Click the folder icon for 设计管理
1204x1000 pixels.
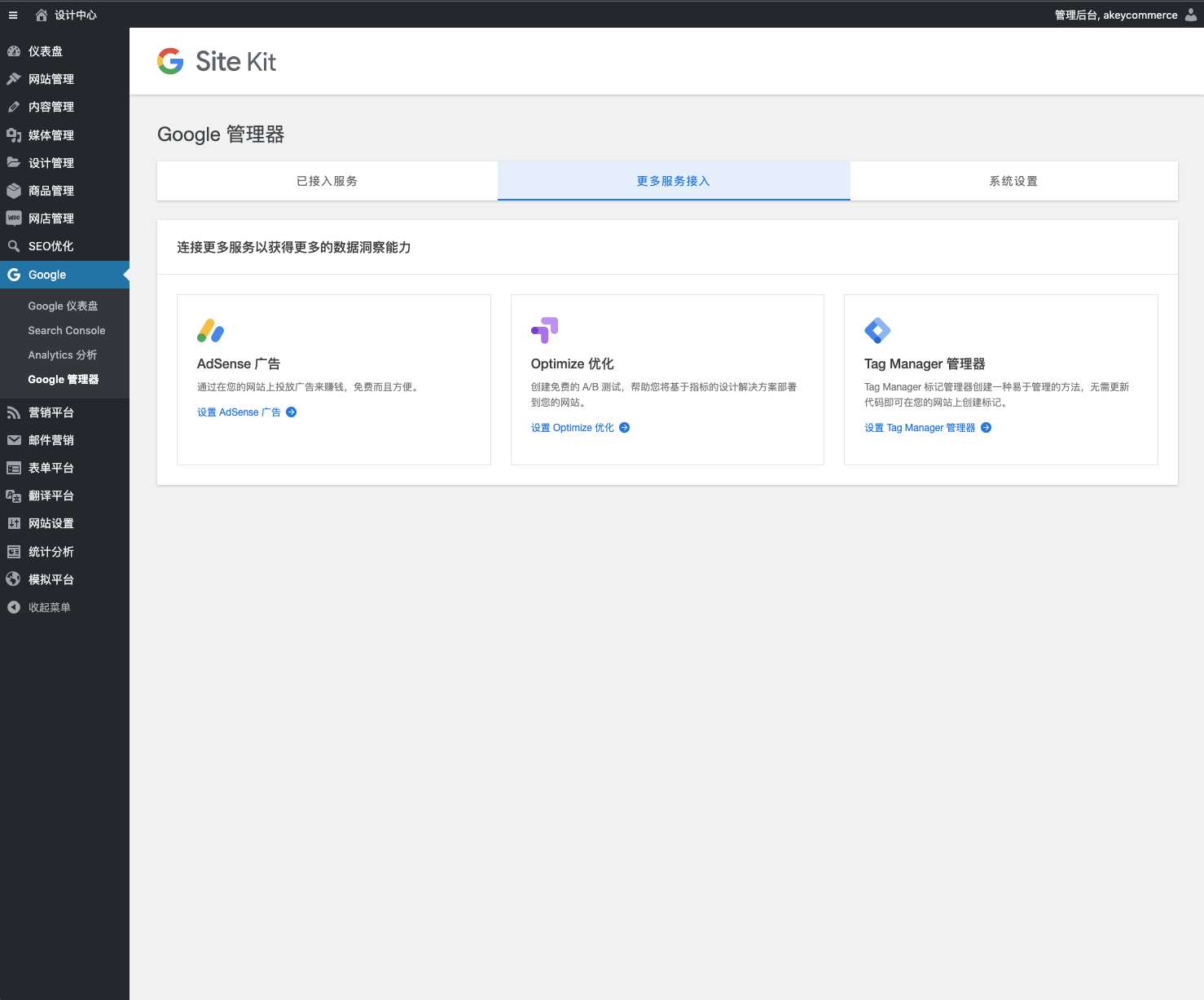pyautogui.click(x=14, y=163)
